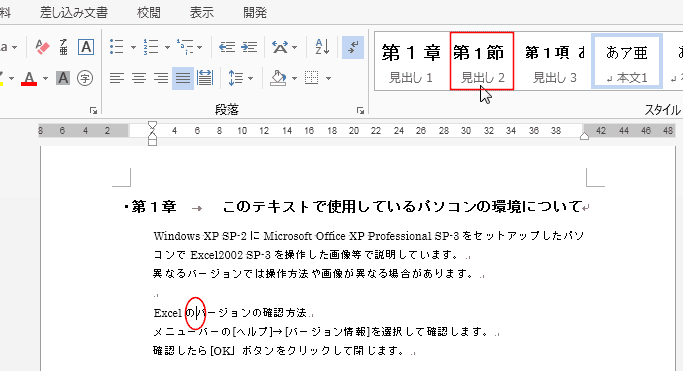Open the 段落 dialog launcher arrow
683x371 pixels.
(360, 111)
